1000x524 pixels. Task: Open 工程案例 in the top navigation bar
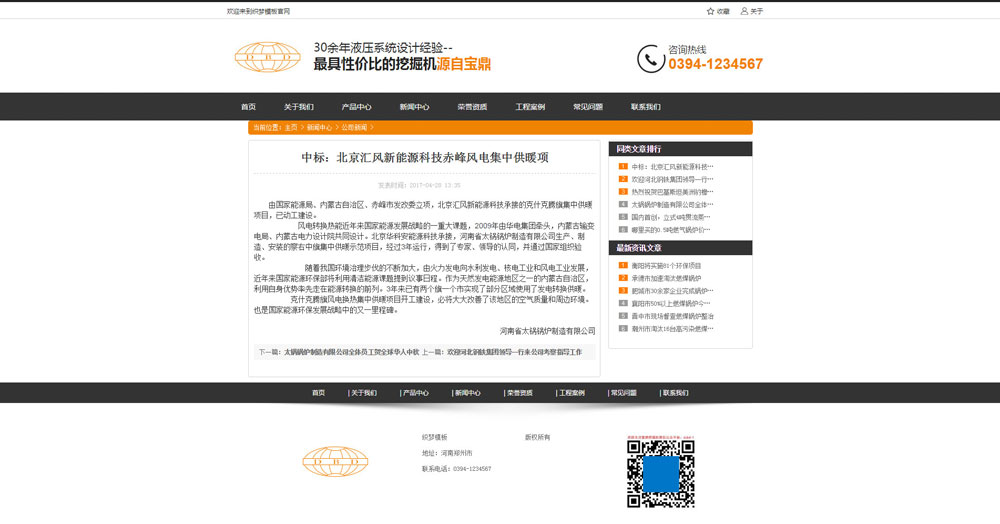click(x=530, y=107)
